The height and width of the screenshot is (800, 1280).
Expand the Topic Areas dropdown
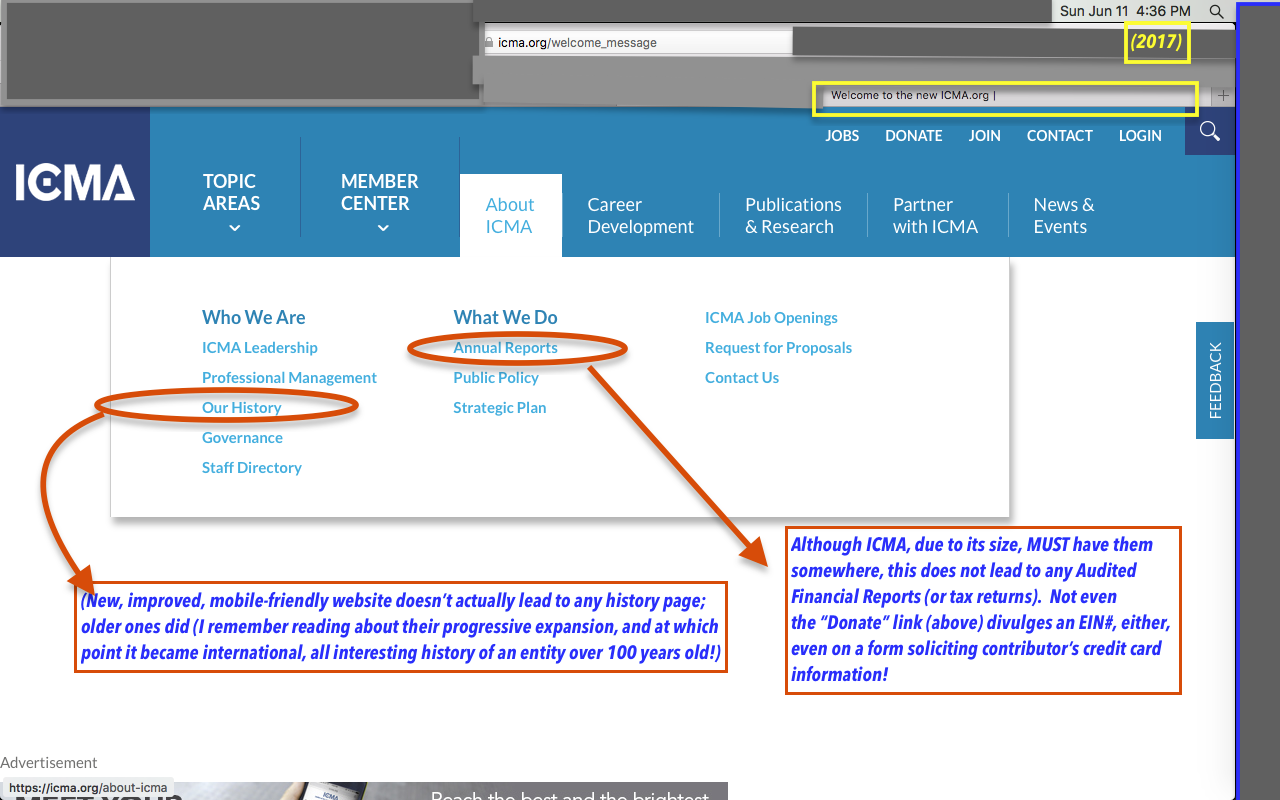coord(231,203)
